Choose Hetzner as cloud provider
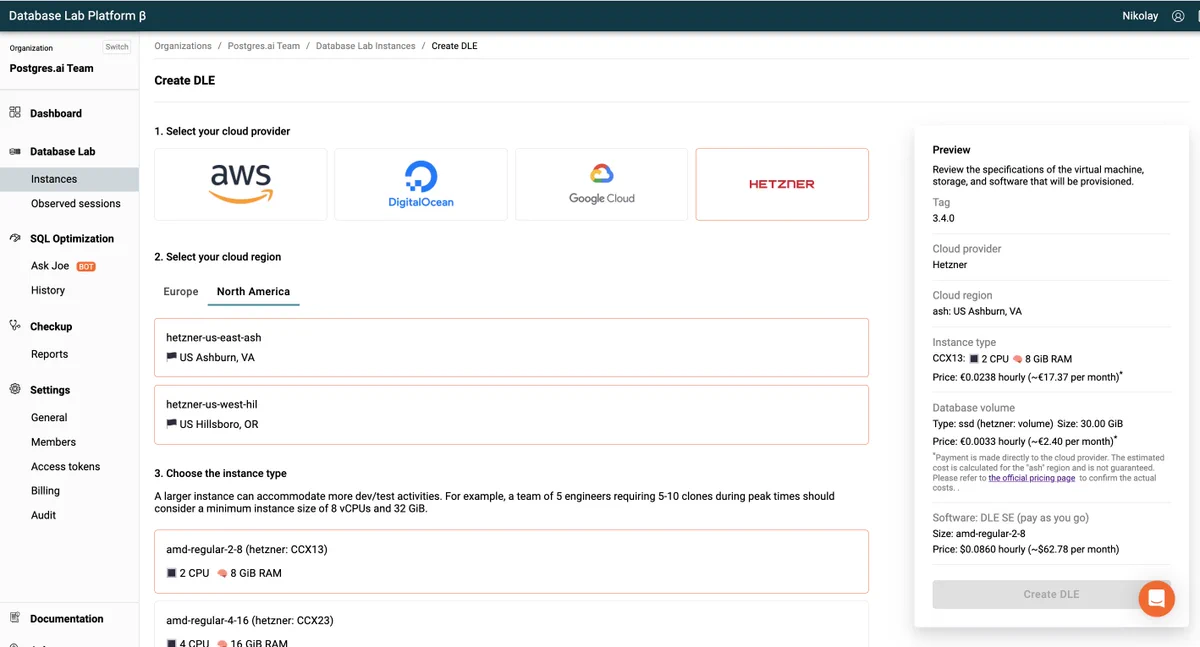 tap(782, 184)
